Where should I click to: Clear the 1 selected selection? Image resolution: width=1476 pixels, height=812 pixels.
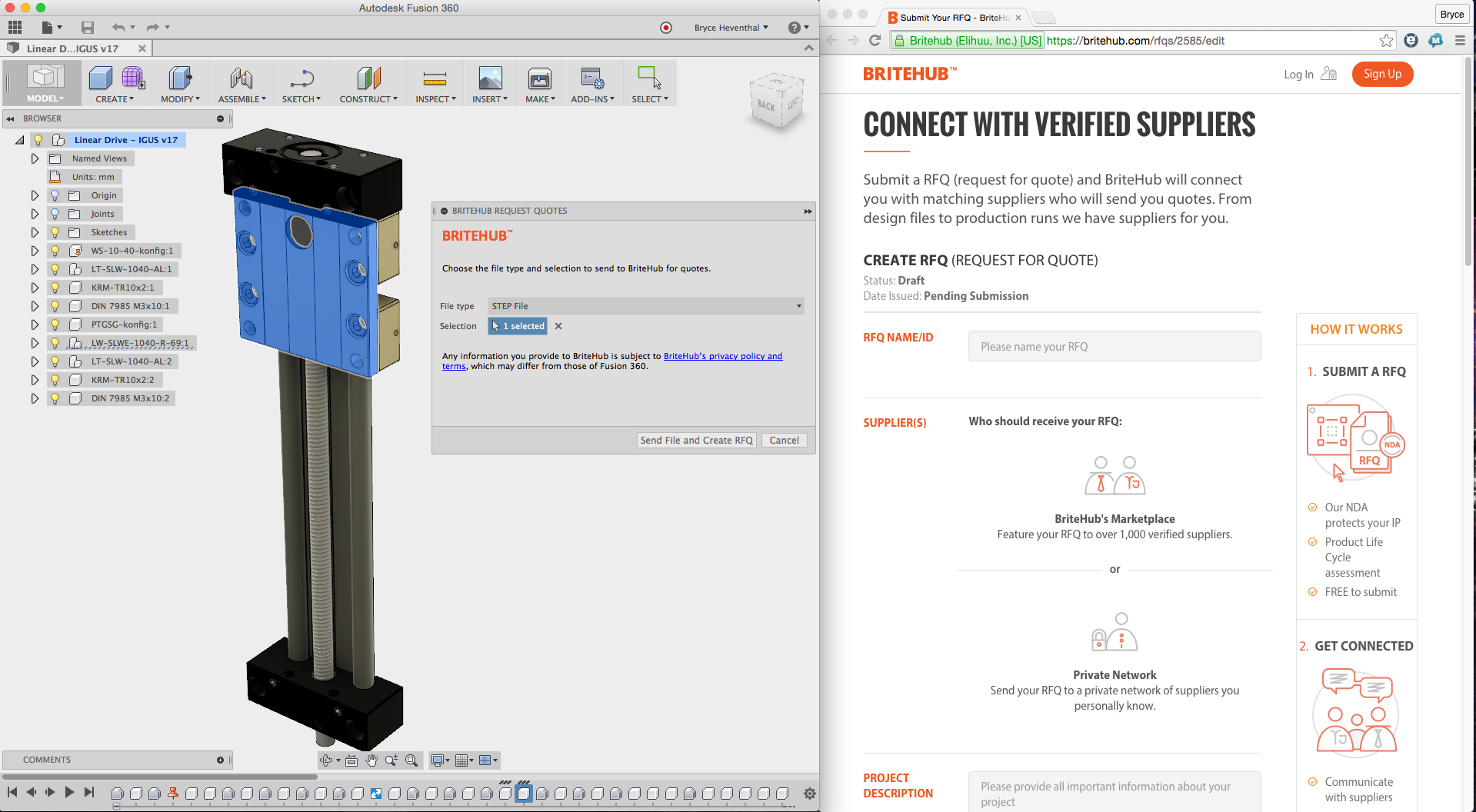(x=558, y=326)
